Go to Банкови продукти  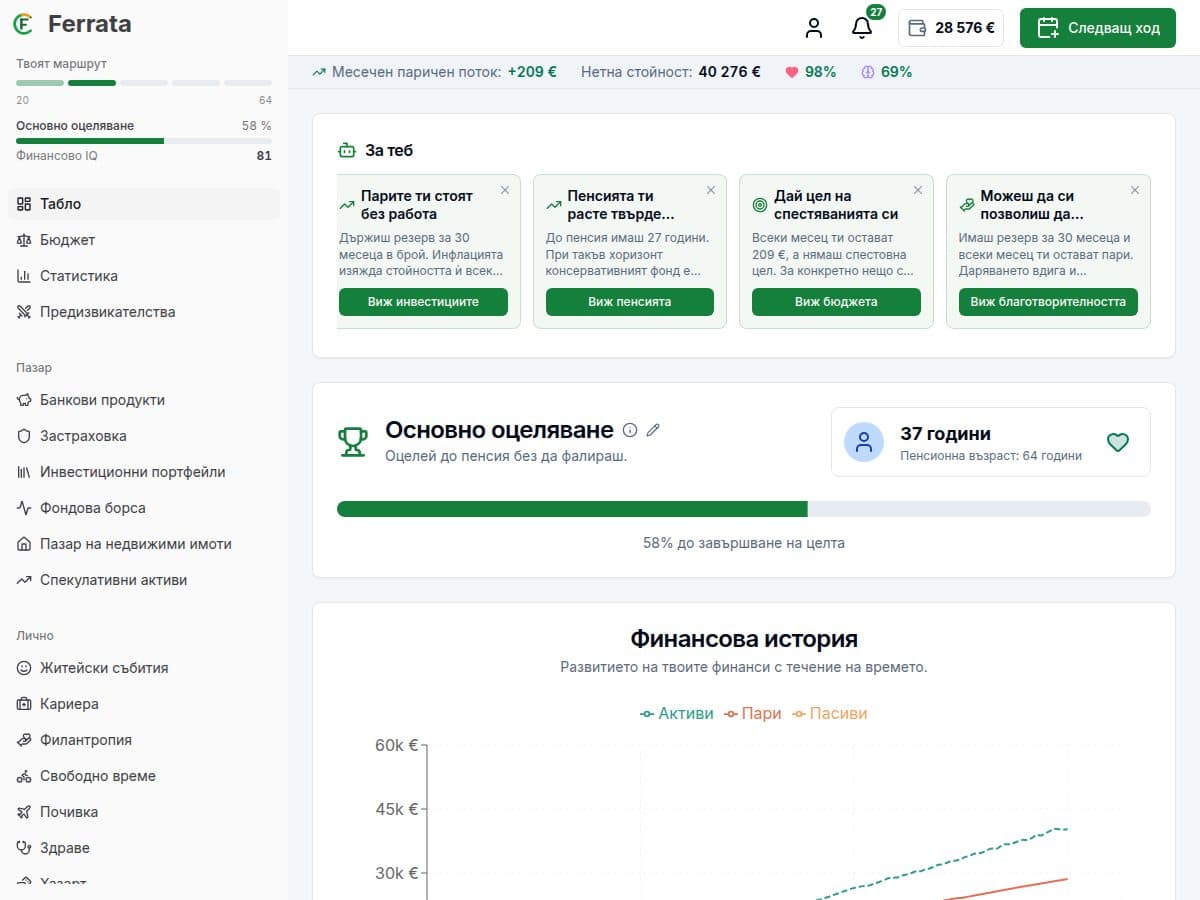coord(144,400)
